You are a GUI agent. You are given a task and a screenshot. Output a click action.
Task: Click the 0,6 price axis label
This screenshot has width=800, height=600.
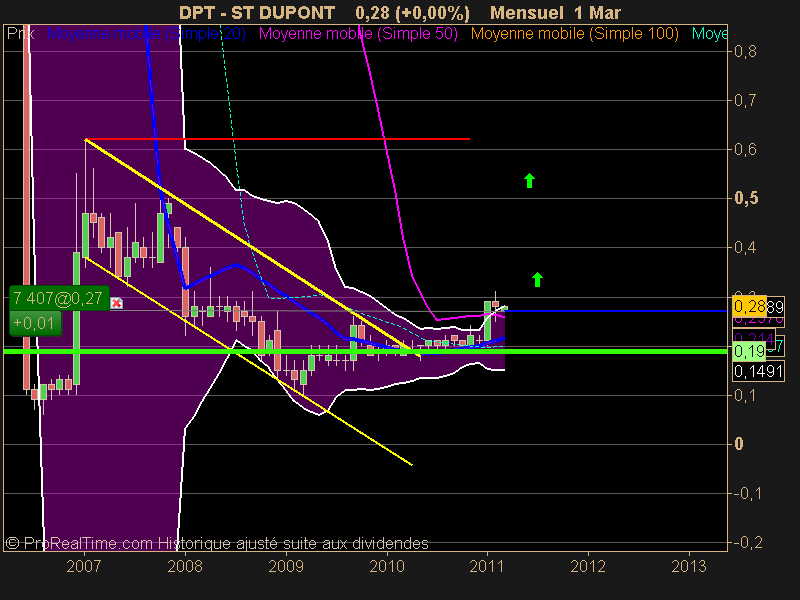coord(745,149)
